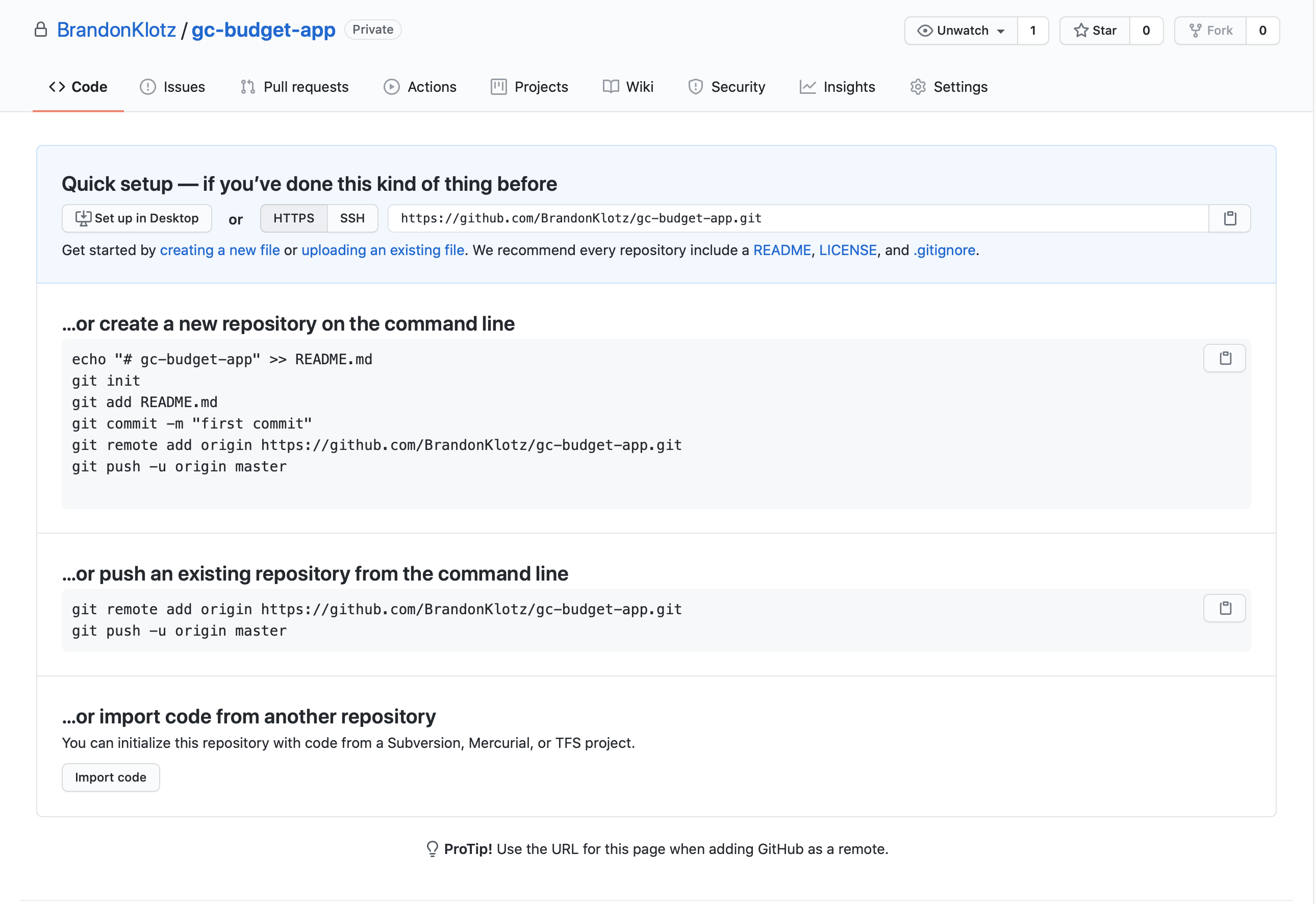Viewport: 1316px width, 904px height.
Task: Click Set up in Desktop
Action: coord(137,218)
